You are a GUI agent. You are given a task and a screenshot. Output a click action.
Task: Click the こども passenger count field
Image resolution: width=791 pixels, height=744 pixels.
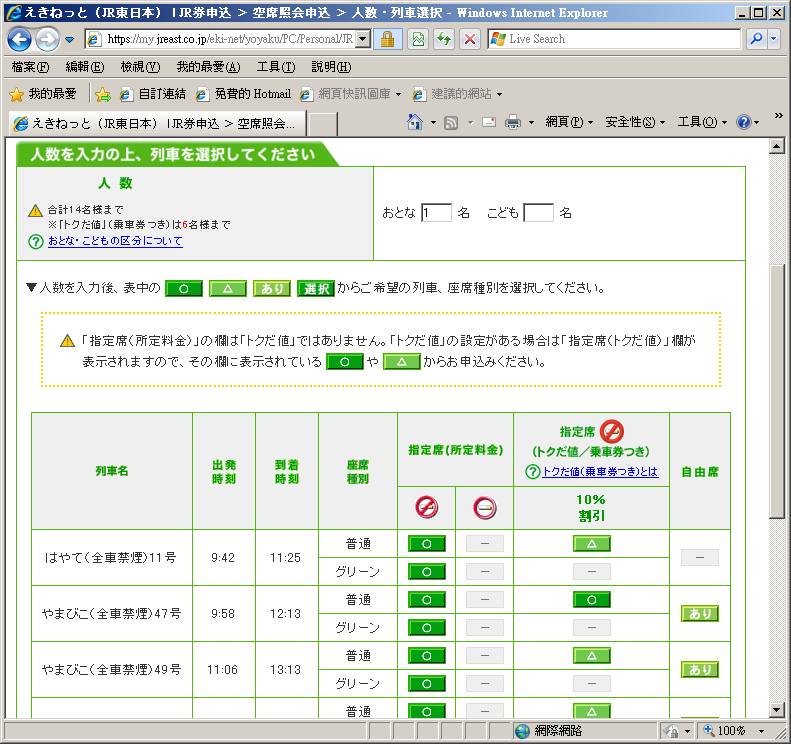pos(538,213)
